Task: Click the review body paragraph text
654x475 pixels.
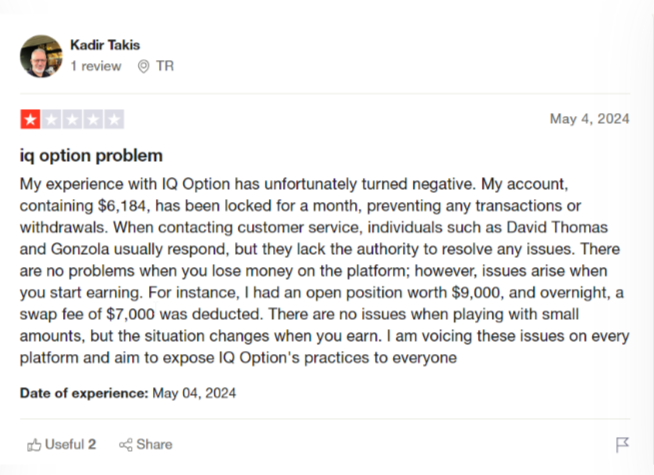Action: pos(324,271)
